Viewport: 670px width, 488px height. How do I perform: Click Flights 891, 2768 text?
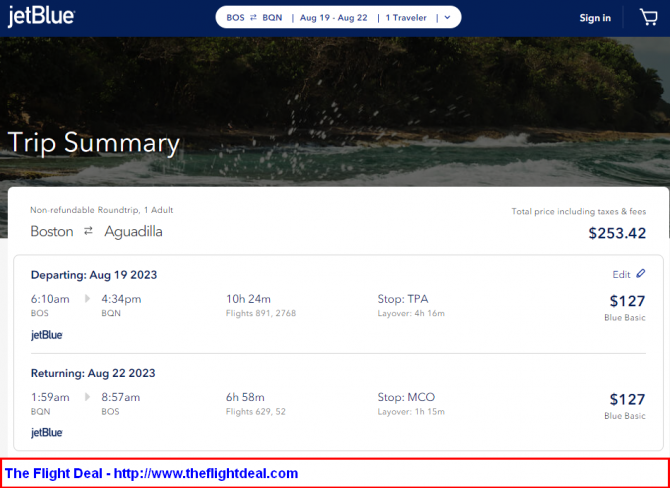[261, 313]
